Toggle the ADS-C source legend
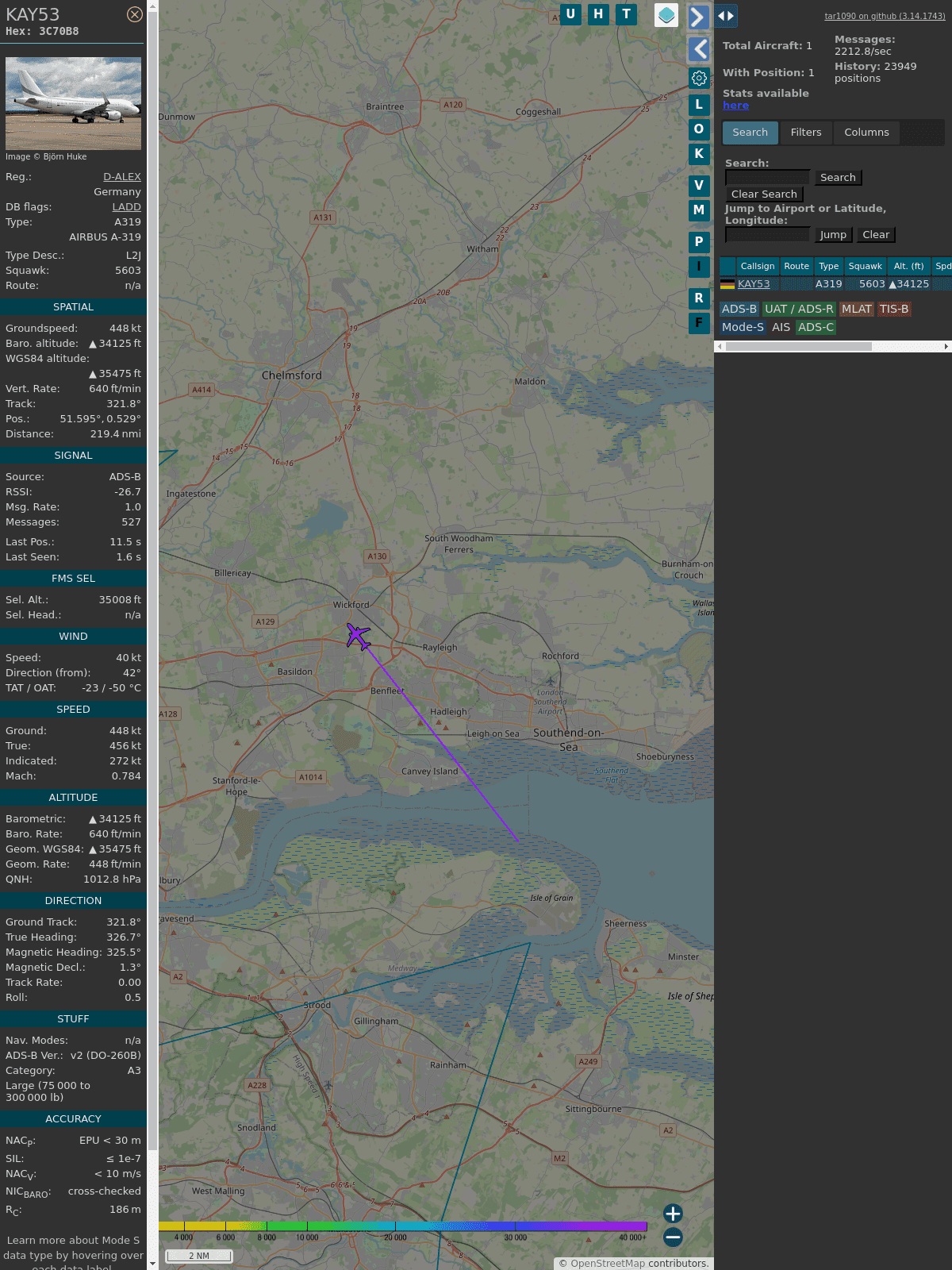 pos(816,327)
